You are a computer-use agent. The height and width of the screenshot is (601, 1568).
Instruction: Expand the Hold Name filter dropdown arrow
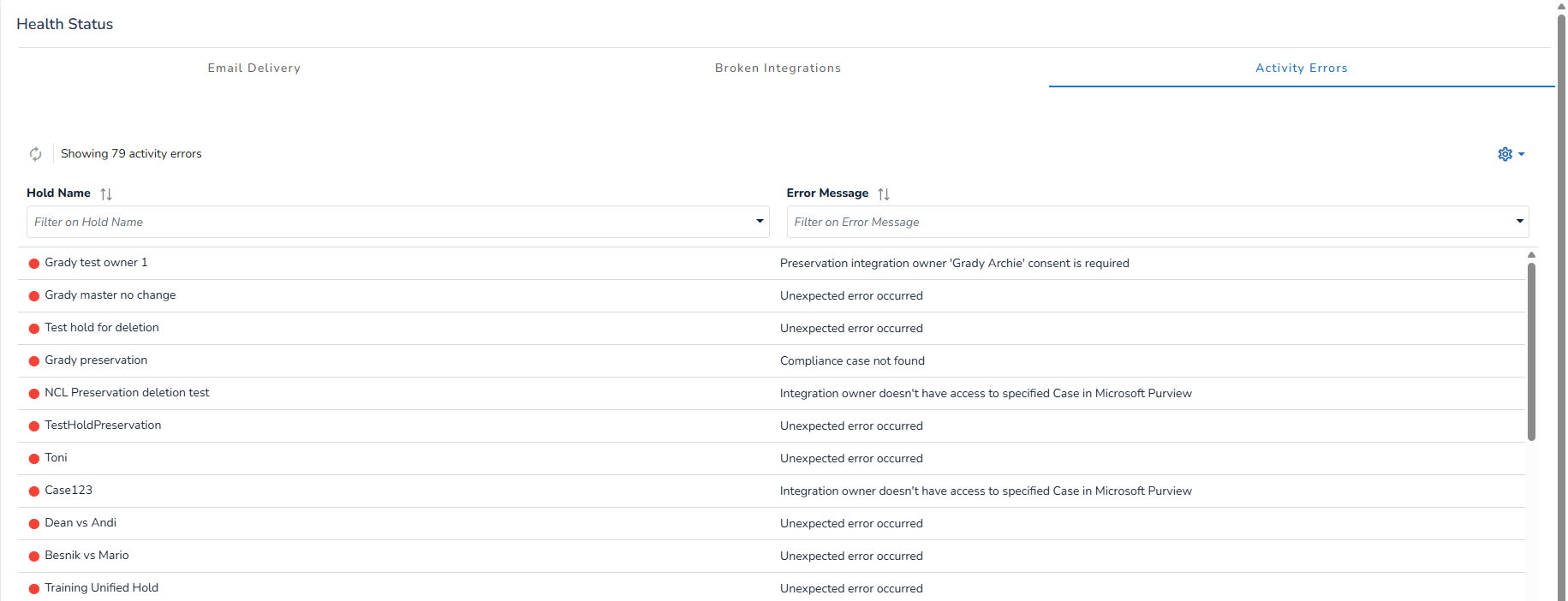(x=759, y=222)
